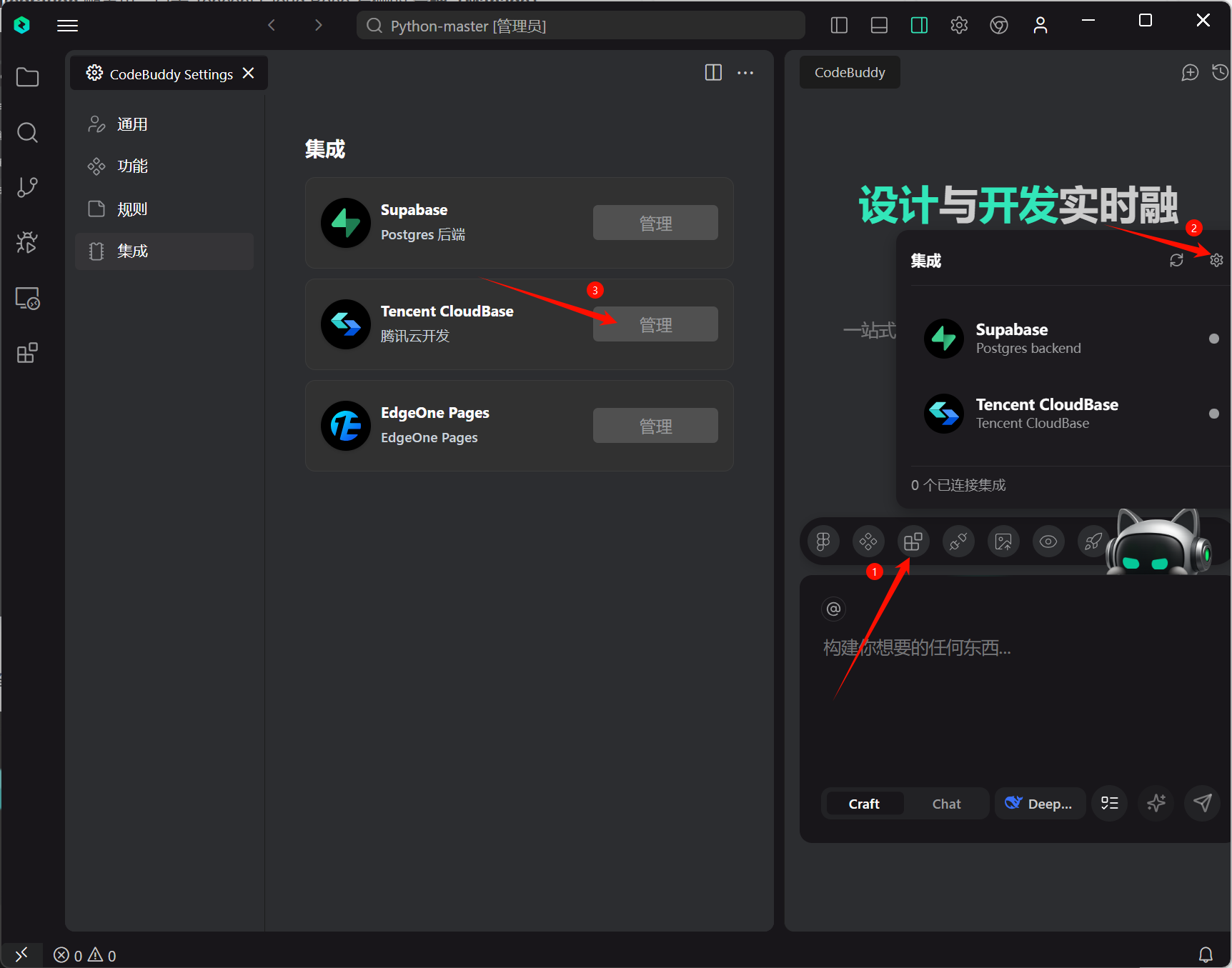Select Craft mode
The image size is (1232, 968).
click(864, 804)
